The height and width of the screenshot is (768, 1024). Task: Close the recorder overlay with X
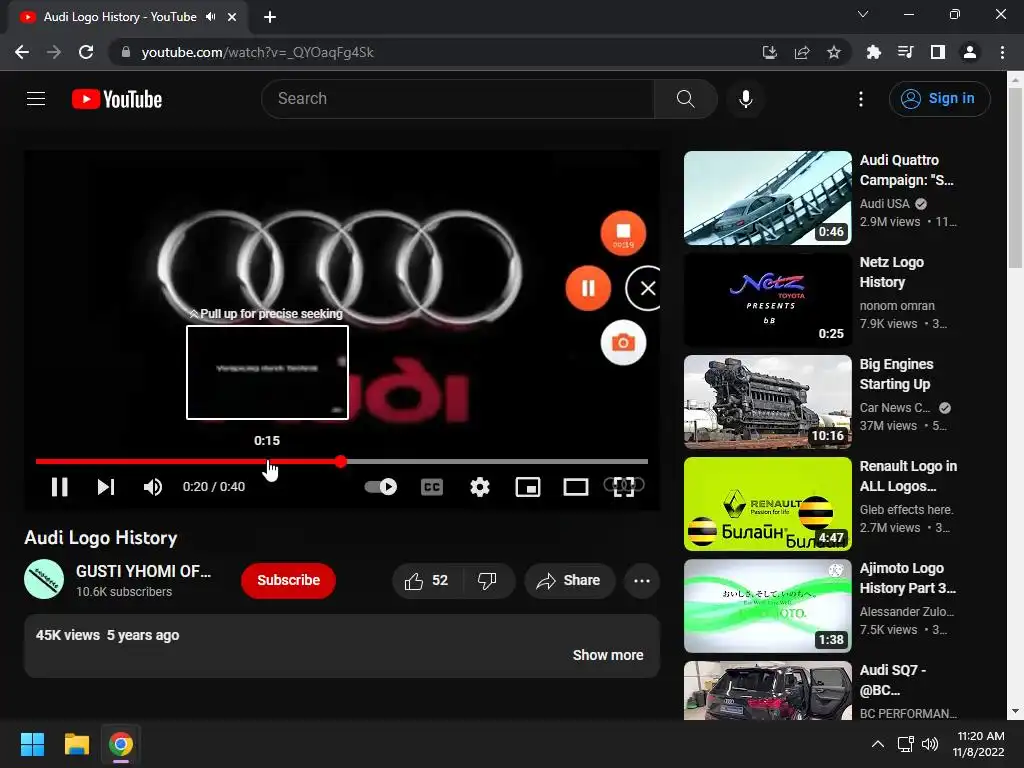[x=647, y=288]
